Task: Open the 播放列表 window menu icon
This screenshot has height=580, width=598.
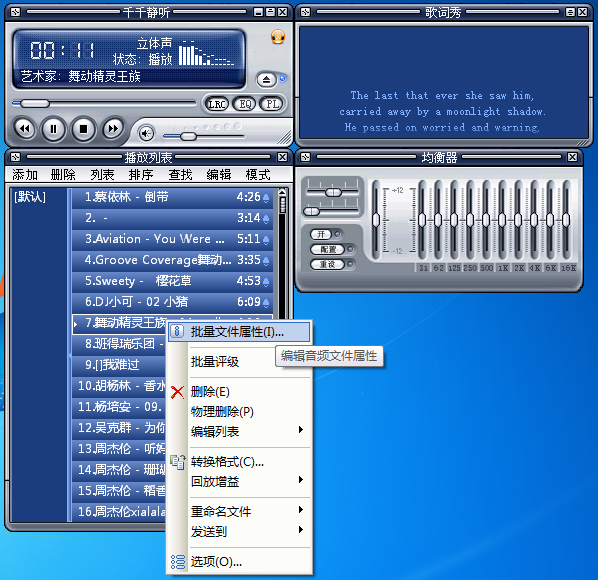Action: tap(15, 157)
